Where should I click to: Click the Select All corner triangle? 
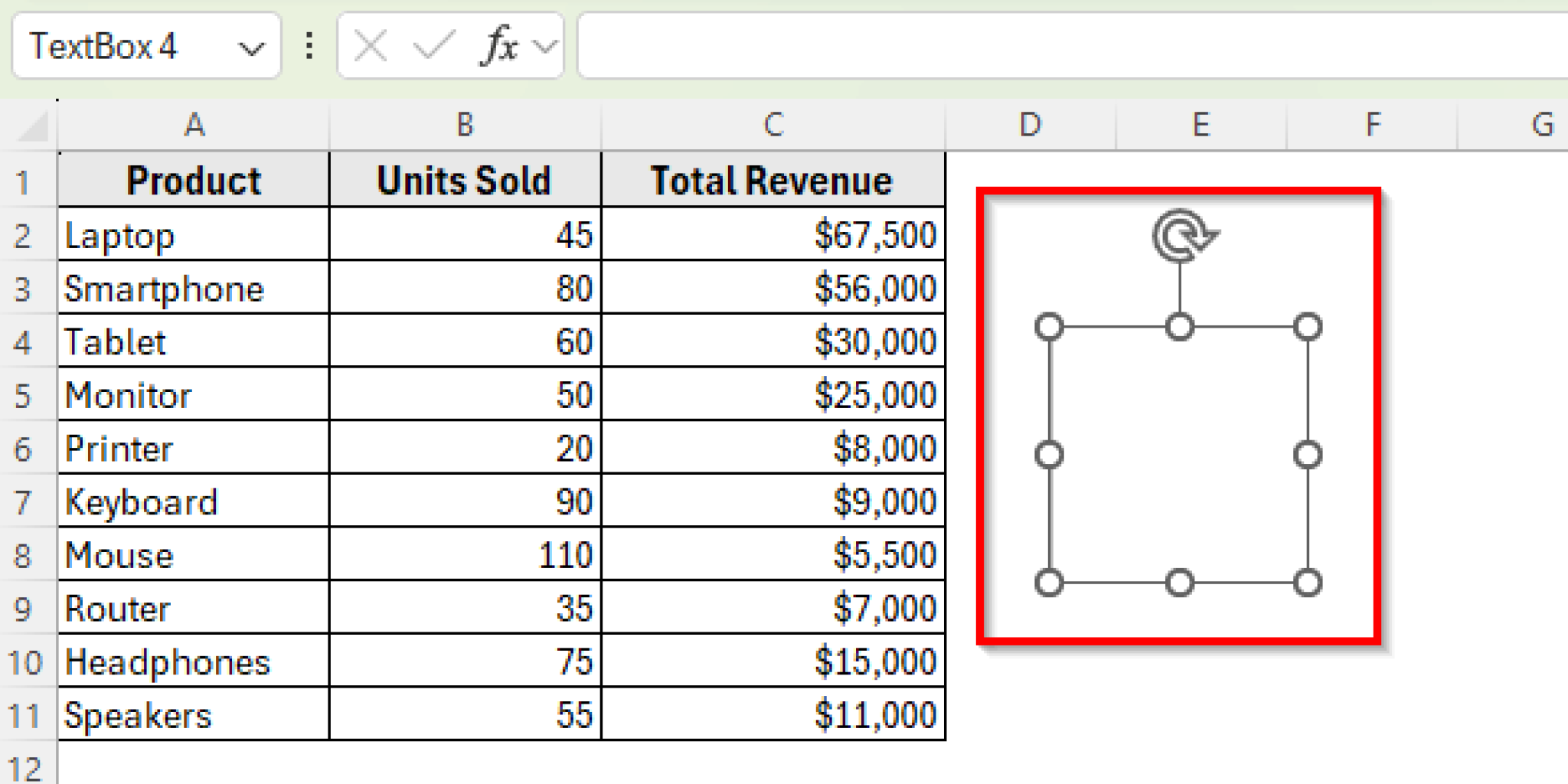pos(32,126)
